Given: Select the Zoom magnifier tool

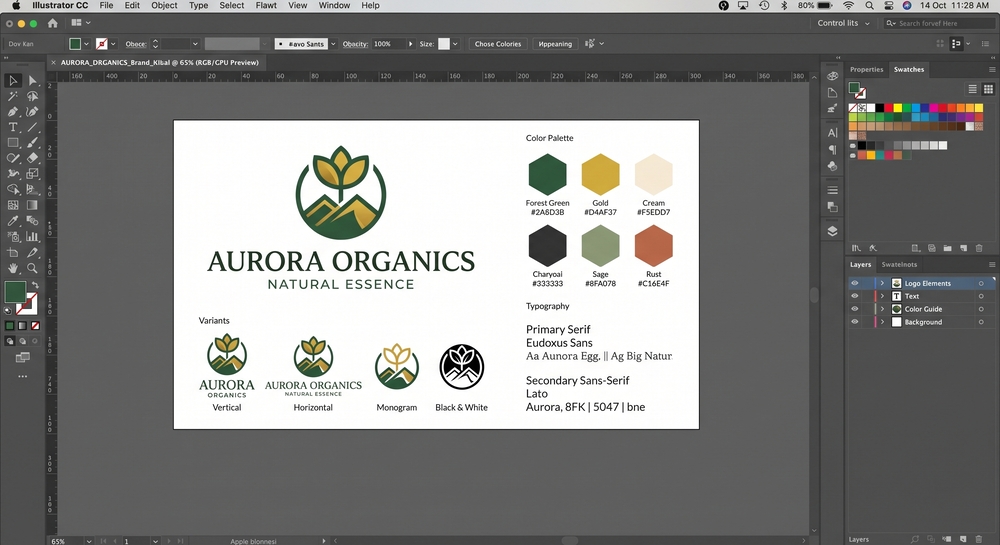Looking at the screenshot, I should coord(33,268).
